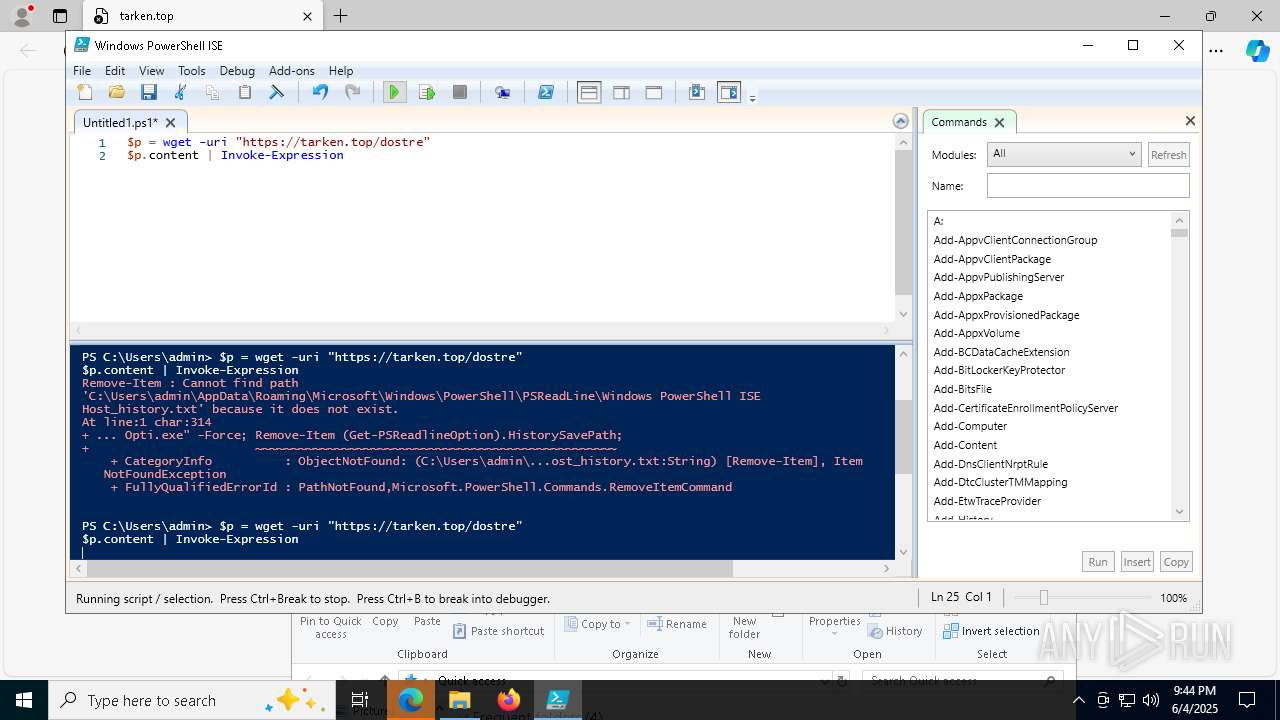This screenshot has height=720, width=1280.
Task: Open the Edit menu
Action: pos(115,71)
